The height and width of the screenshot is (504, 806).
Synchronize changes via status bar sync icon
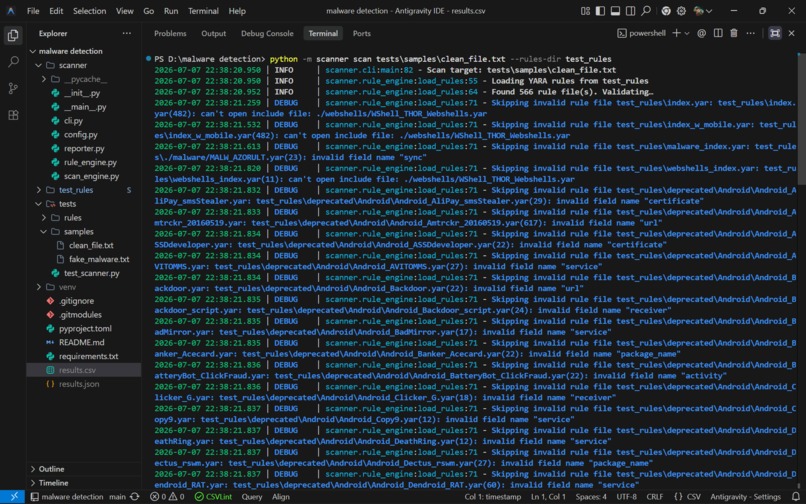135,497
